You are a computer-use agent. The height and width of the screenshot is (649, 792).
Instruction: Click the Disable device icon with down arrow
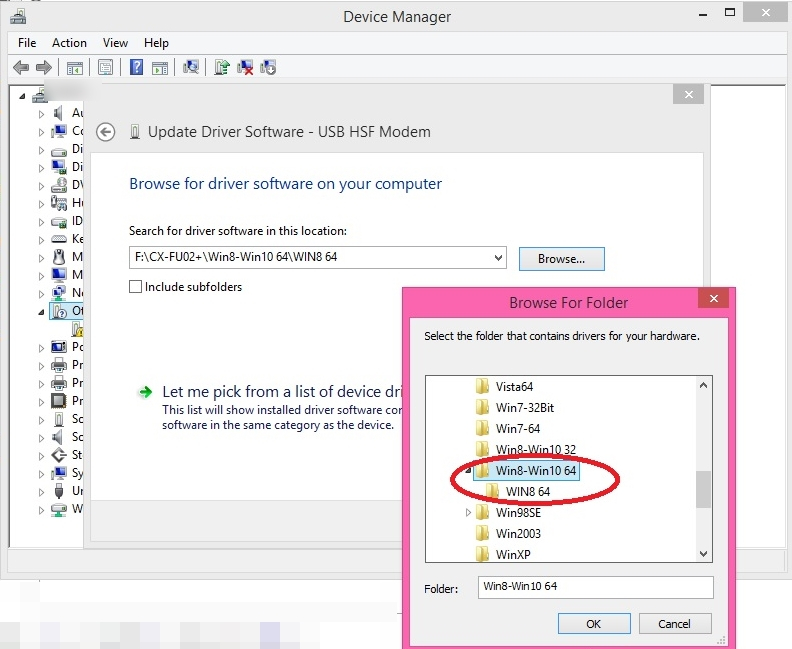(x=268, y=67)
